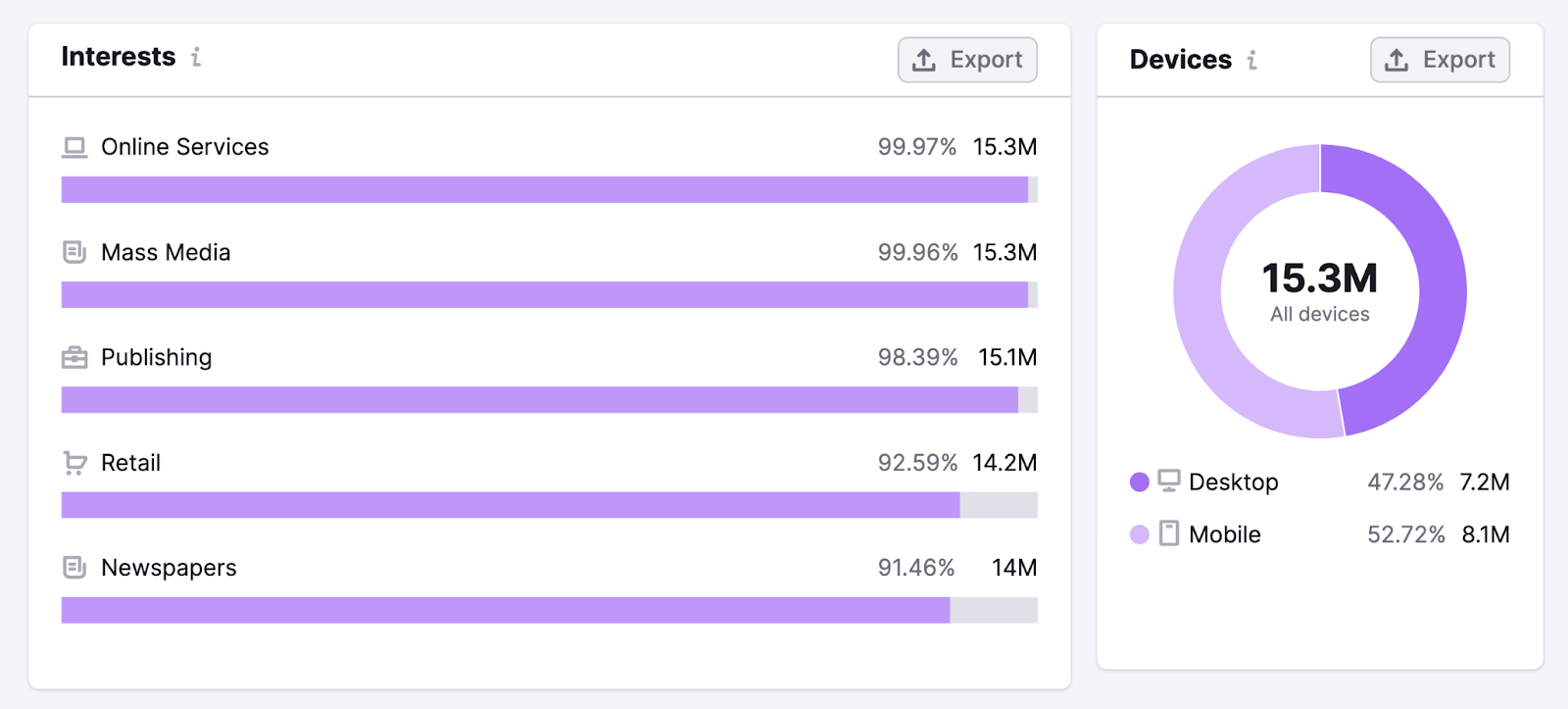Click the Online Services laptop icon
The height and width of the screenshot is (709, 1568).
[74, 147]
